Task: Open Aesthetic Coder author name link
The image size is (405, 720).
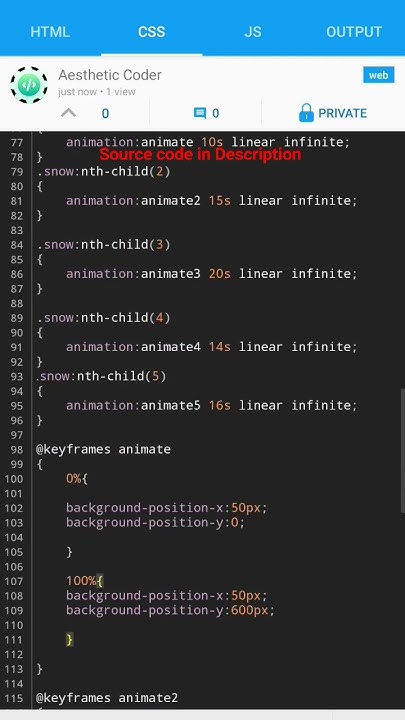Action: pos(110,75)
